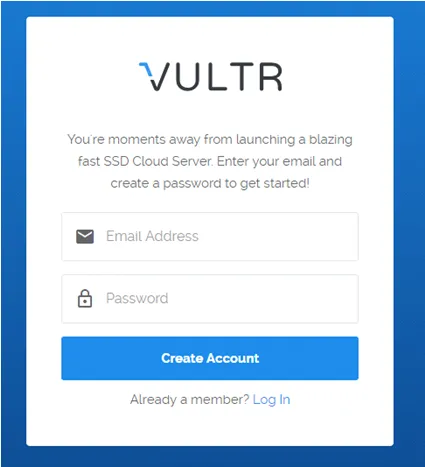Click the 'Enter your email and' text line
This screenshot has width=425, height=467.
tap(279, 162)
